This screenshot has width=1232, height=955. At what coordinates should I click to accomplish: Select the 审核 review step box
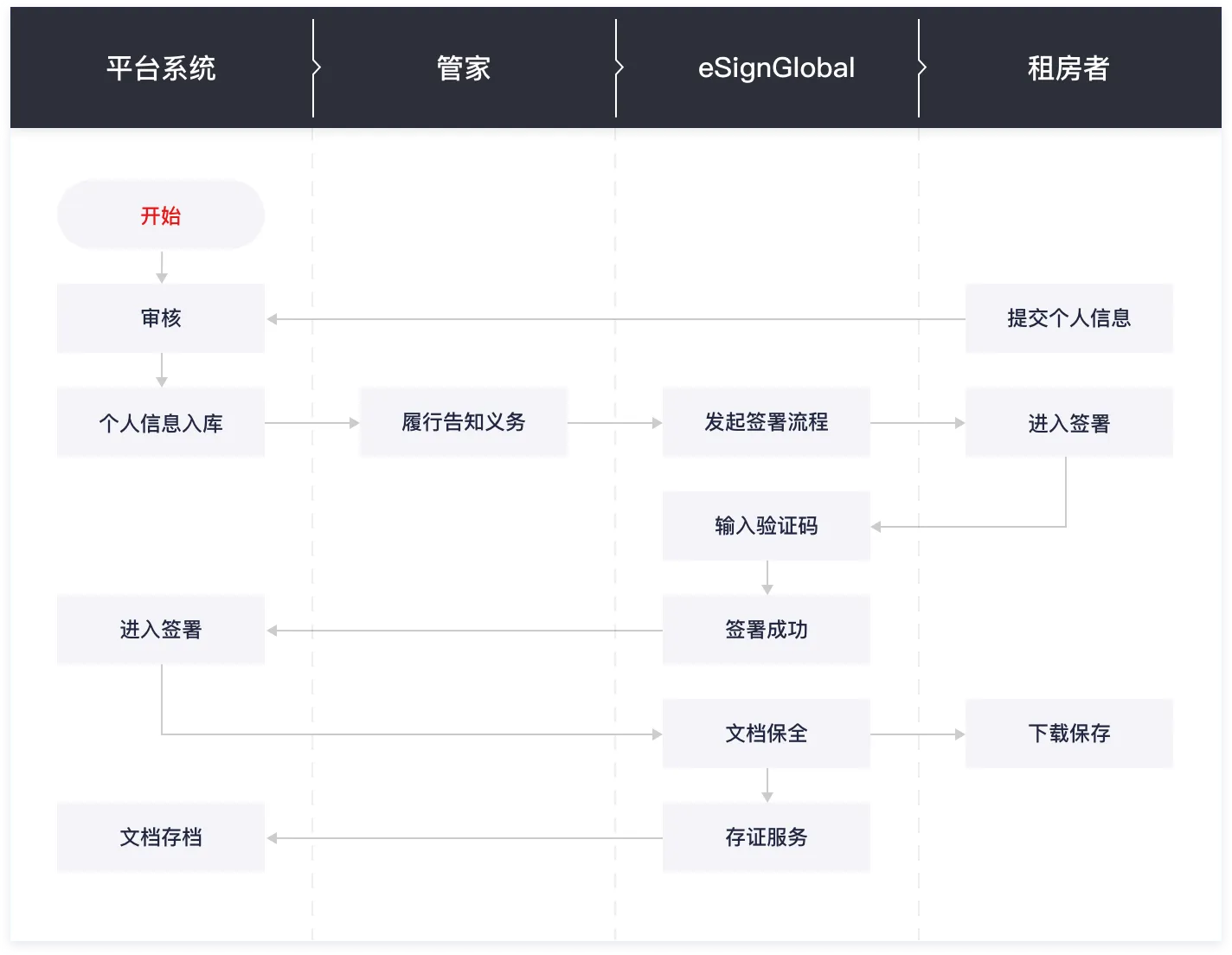click(x=161, y=318)
